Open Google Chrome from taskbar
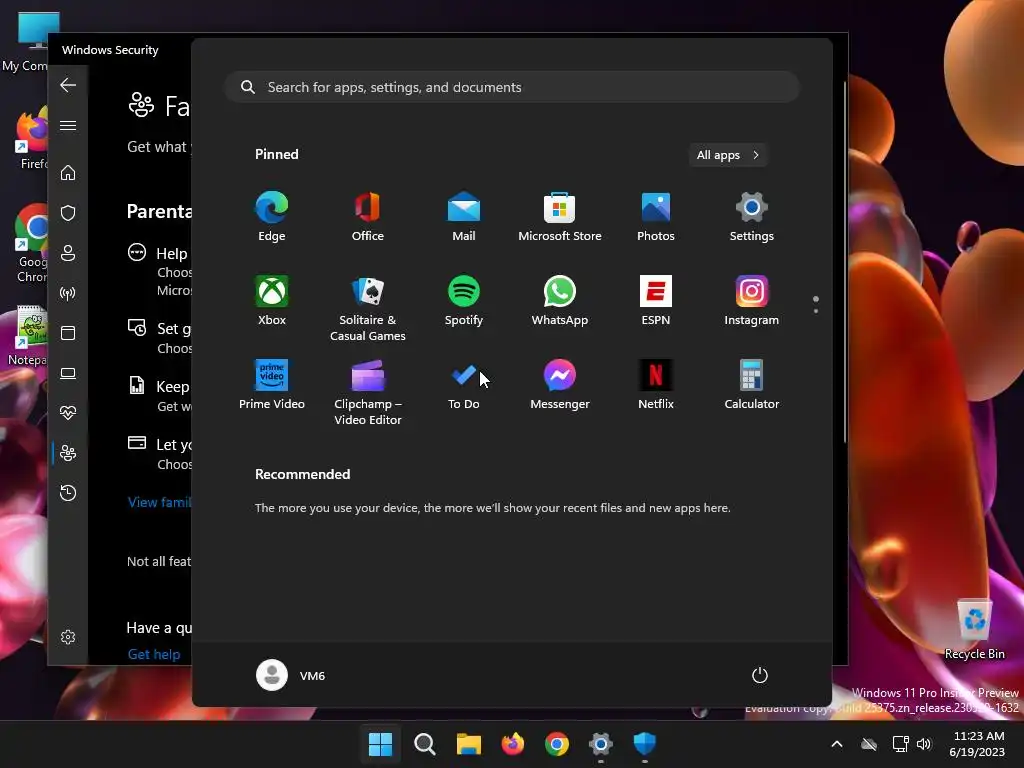 (x=556, y=744)
